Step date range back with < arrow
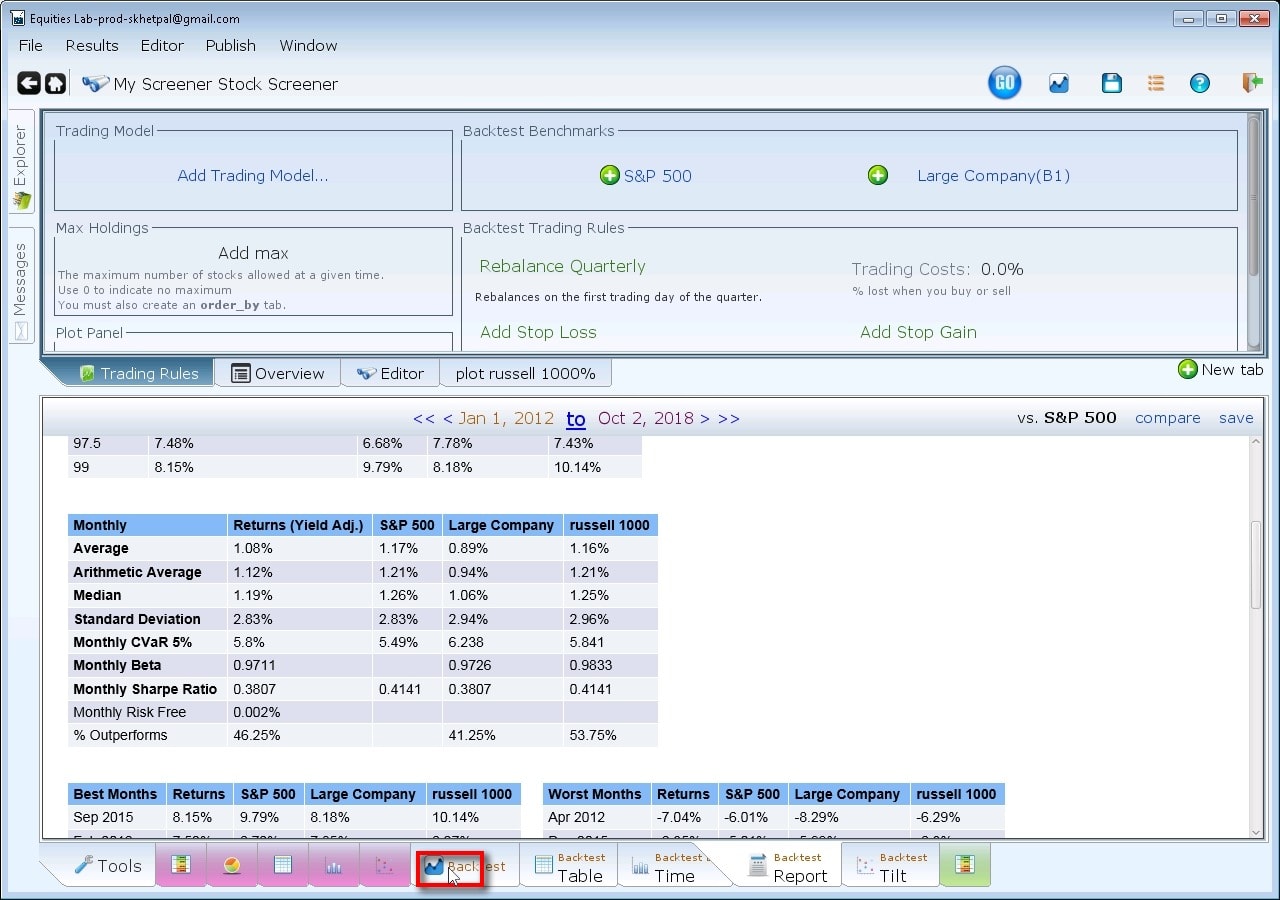This screenshot has height=900, width=1280. 447,418
